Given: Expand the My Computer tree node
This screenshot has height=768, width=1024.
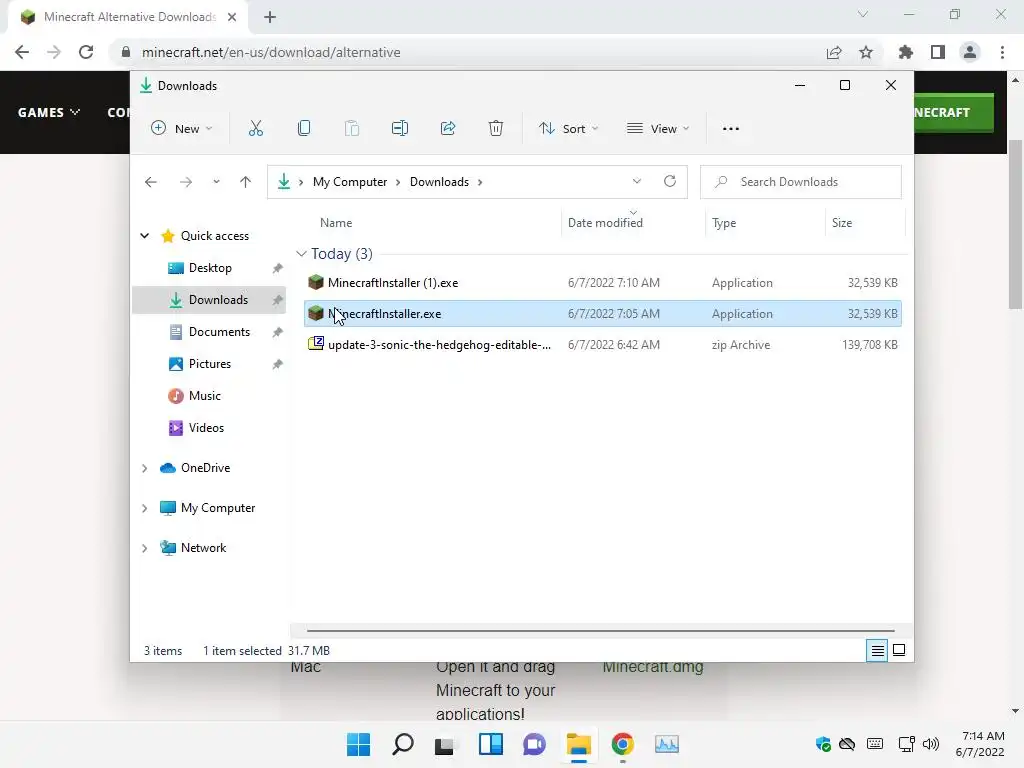Looking at the screenshot, I should (145, 508).
